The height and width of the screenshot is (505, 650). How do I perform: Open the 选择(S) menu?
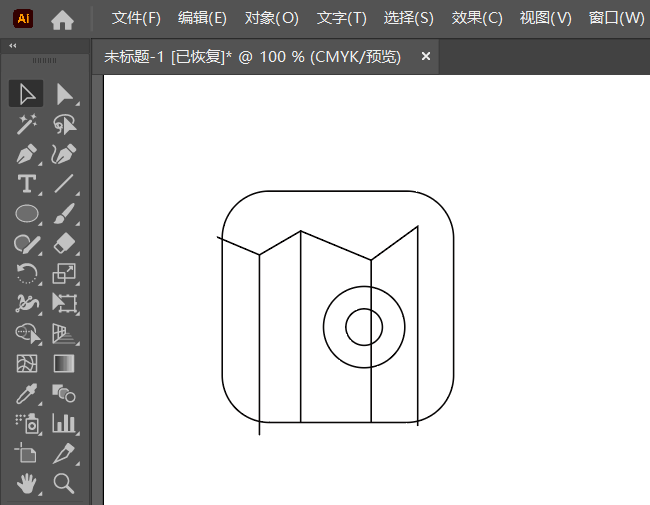tap(408, 18)
